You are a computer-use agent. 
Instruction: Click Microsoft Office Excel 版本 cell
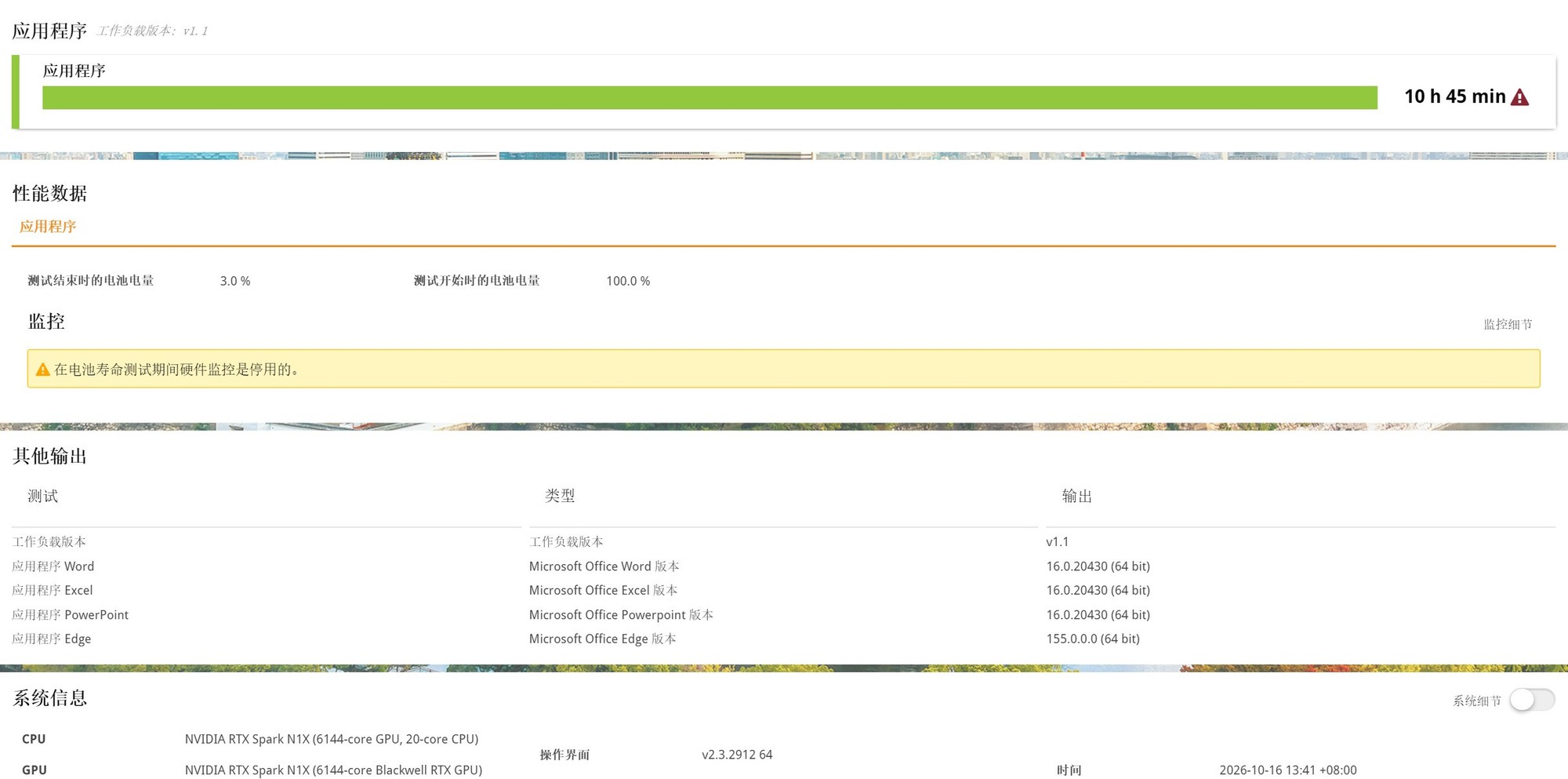tap(604, 591)
